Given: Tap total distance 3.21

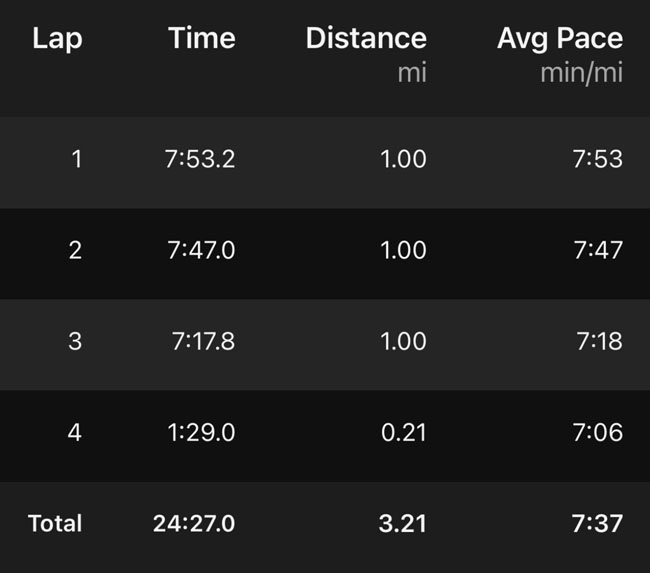Looking at the screenshot, I should 404,523.
